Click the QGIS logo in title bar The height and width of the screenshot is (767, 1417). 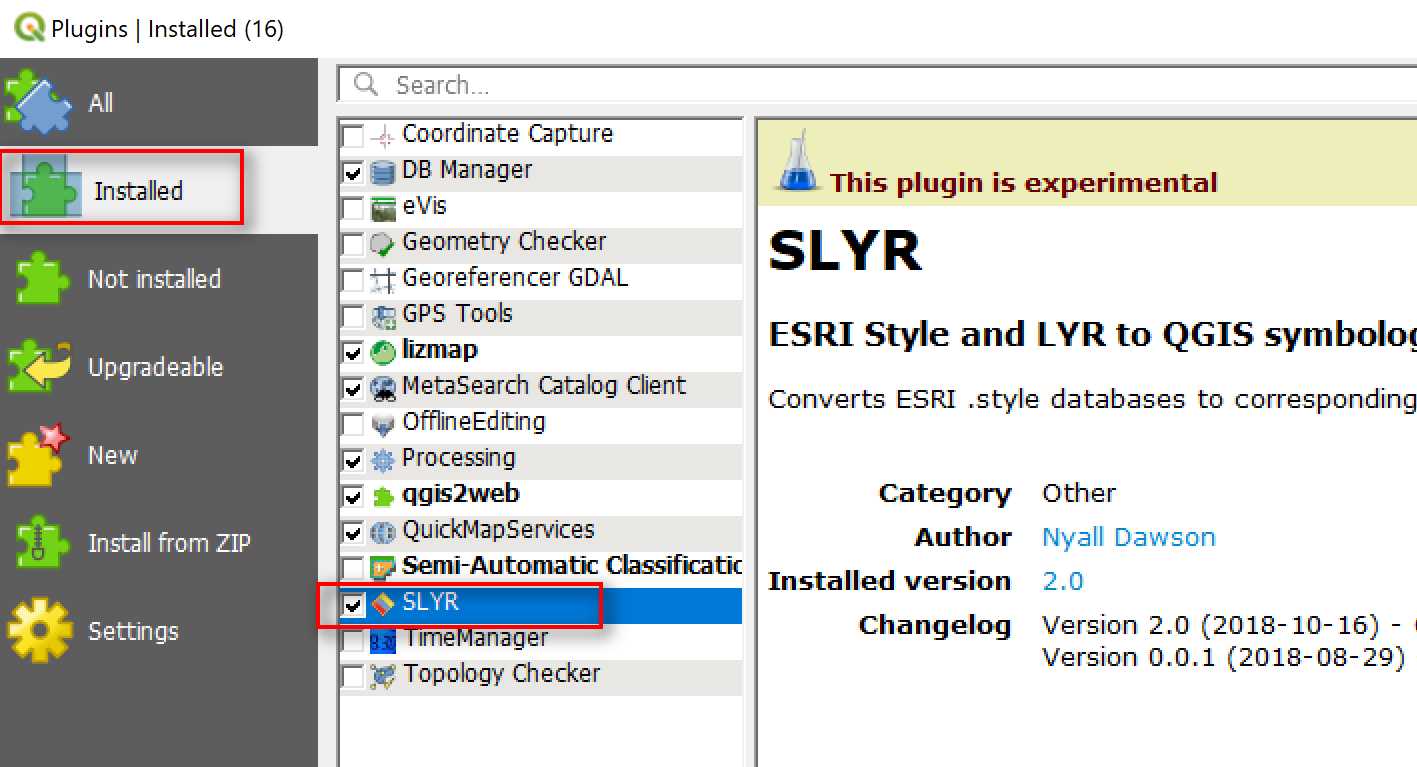(30, 27)
